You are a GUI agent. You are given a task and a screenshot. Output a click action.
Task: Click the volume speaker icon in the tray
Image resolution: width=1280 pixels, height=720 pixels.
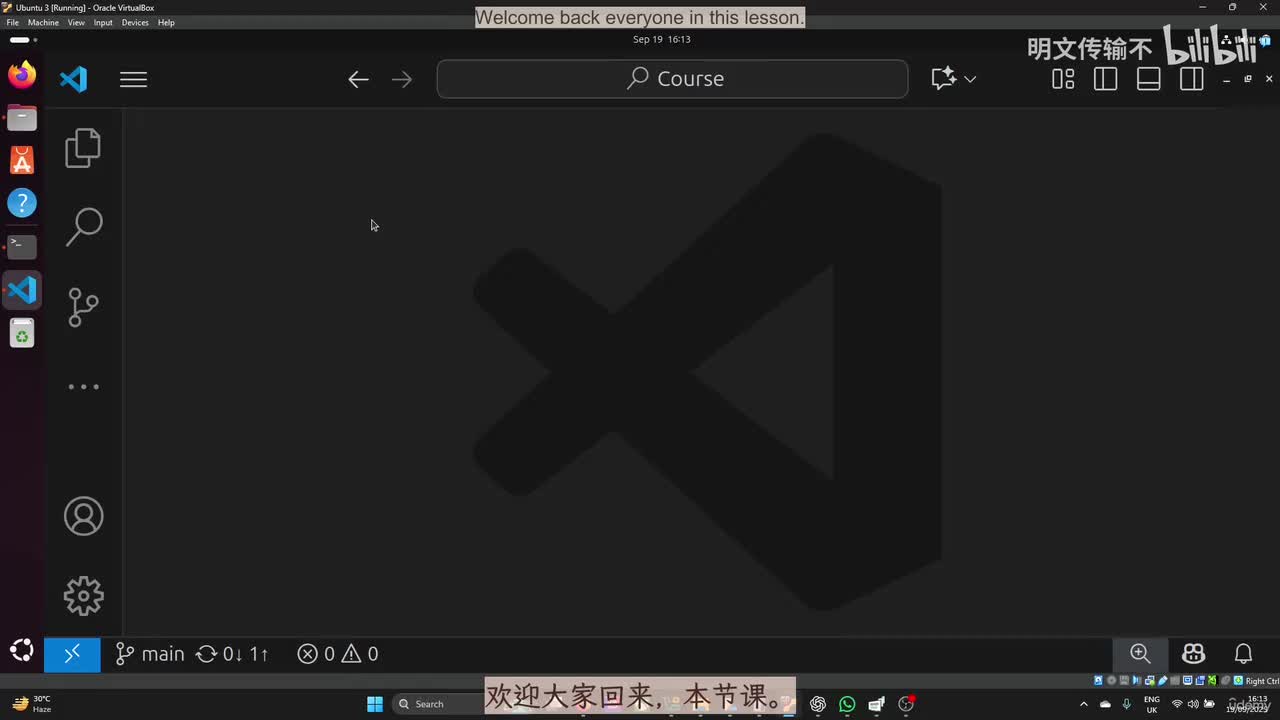(1193, 704)
